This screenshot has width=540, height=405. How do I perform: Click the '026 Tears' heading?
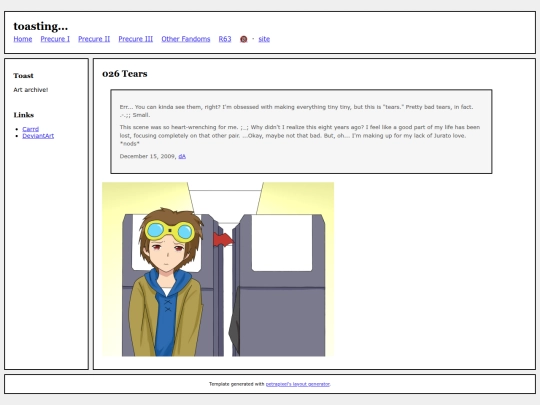(125, 74)
